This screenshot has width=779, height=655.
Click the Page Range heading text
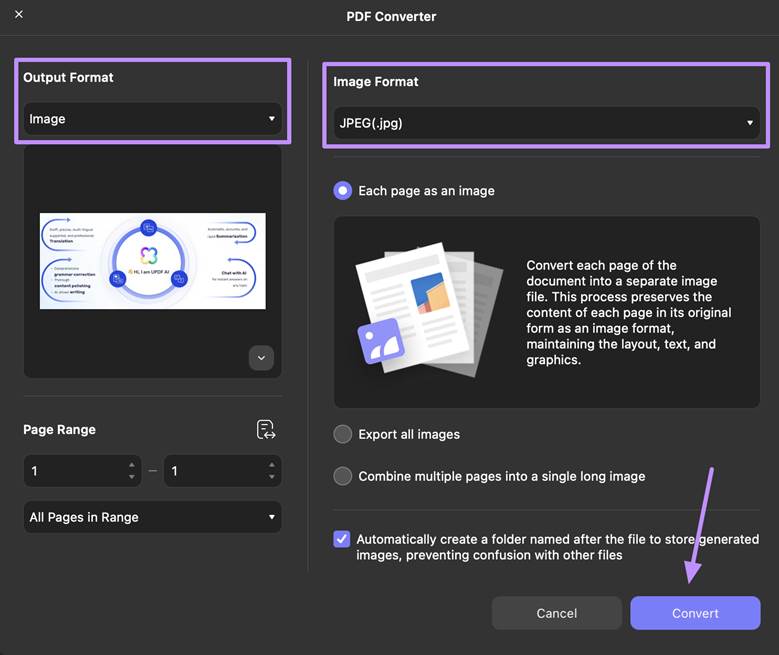60,429
